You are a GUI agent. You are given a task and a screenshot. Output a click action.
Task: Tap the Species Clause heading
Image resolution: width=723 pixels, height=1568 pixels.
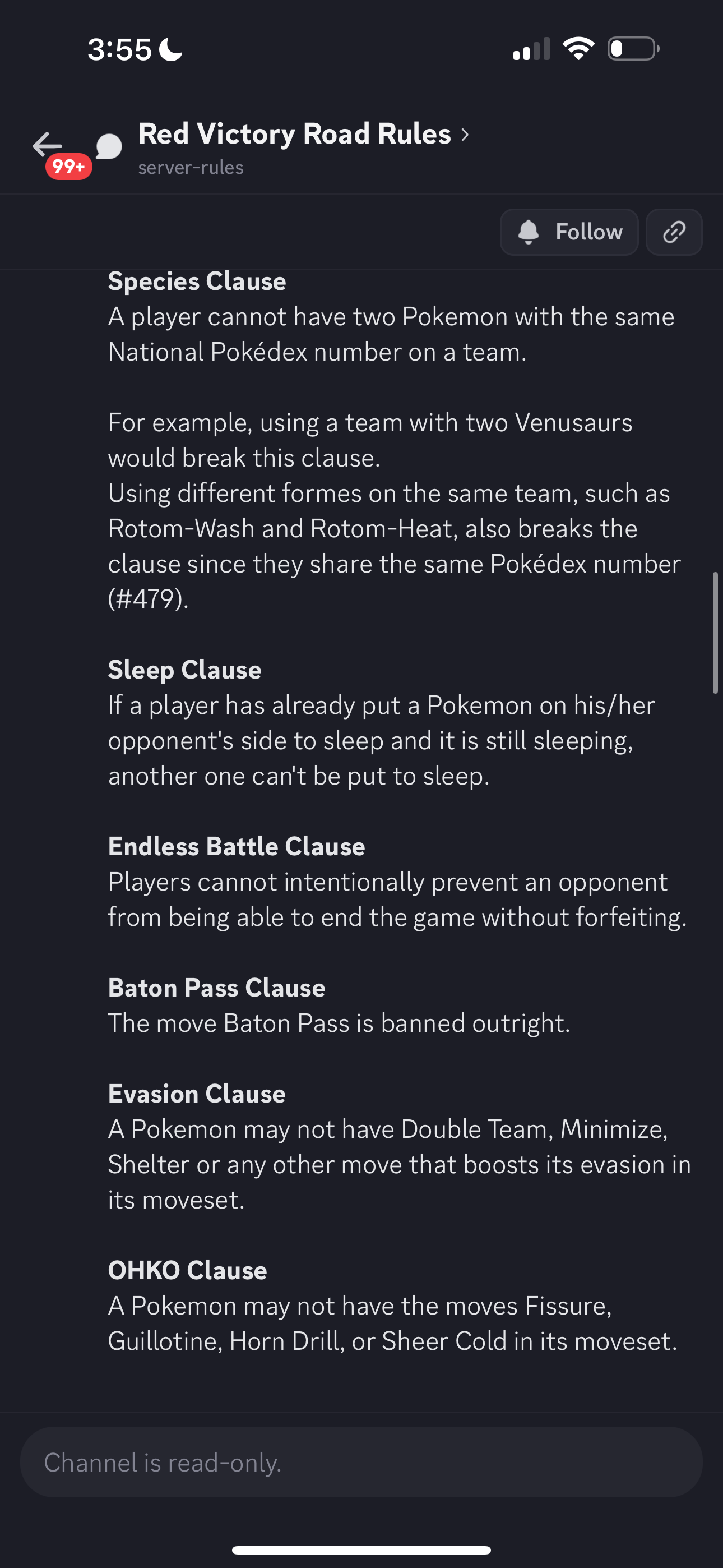pyautogui.click(x=197, y=281)
